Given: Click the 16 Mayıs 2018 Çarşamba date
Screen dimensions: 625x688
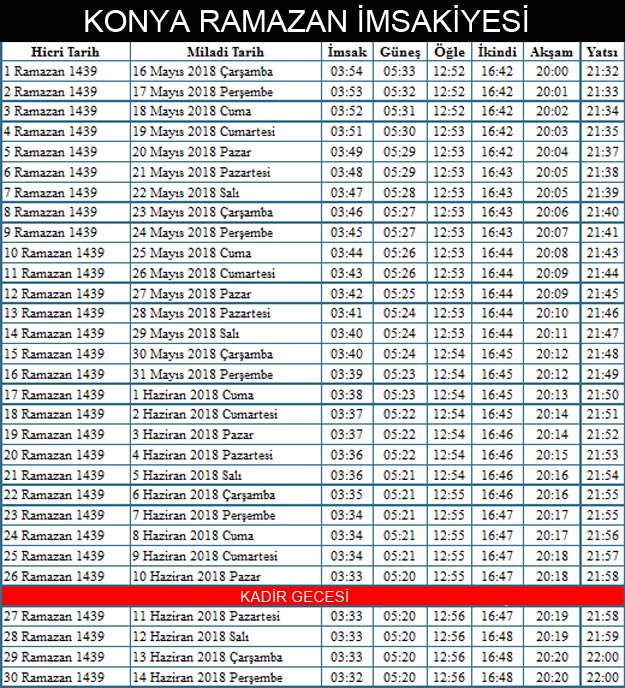Looking at the screenshot, I should tap(202, 72).
